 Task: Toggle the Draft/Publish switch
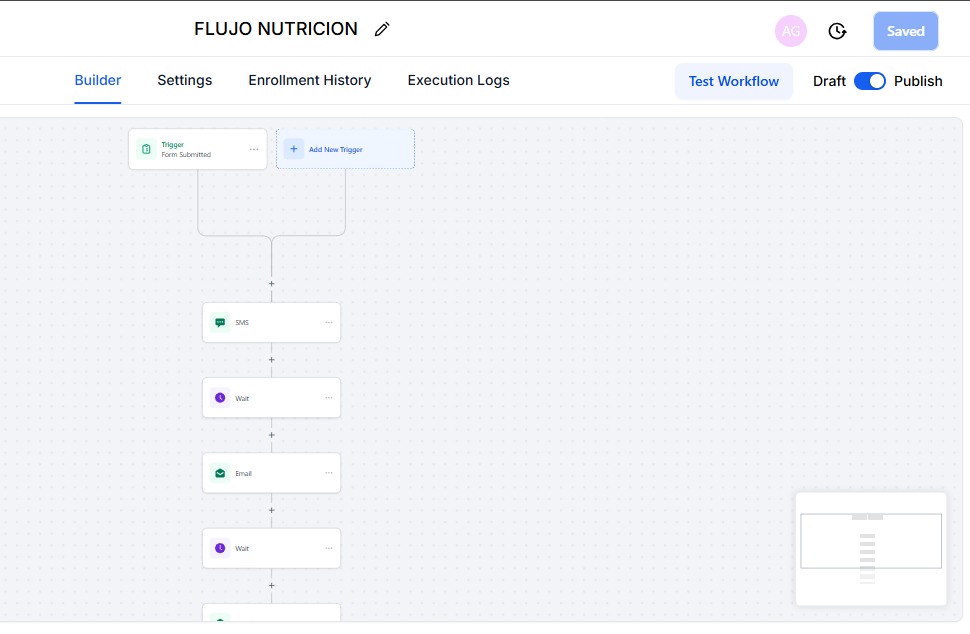[x=870, y=81]
